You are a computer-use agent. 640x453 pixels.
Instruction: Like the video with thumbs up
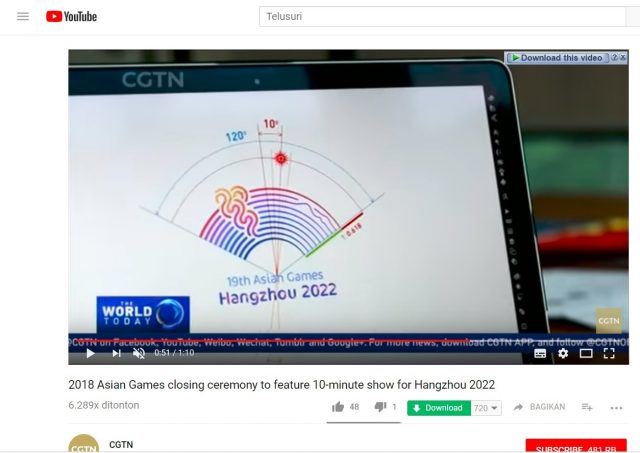tap(338, 407)
